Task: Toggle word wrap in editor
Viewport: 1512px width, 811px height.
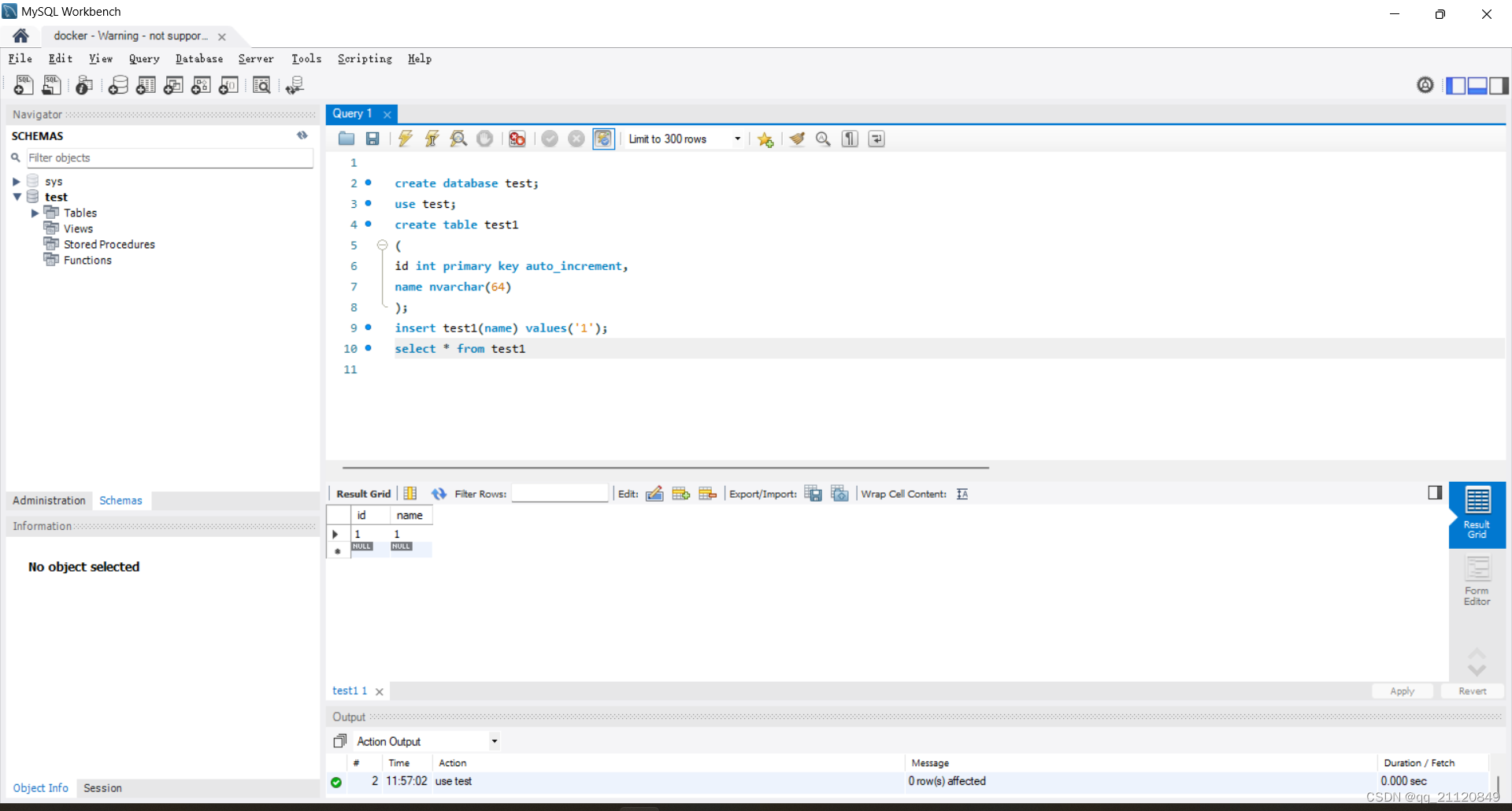Action: pyautogui.click(x=876, y=139)
